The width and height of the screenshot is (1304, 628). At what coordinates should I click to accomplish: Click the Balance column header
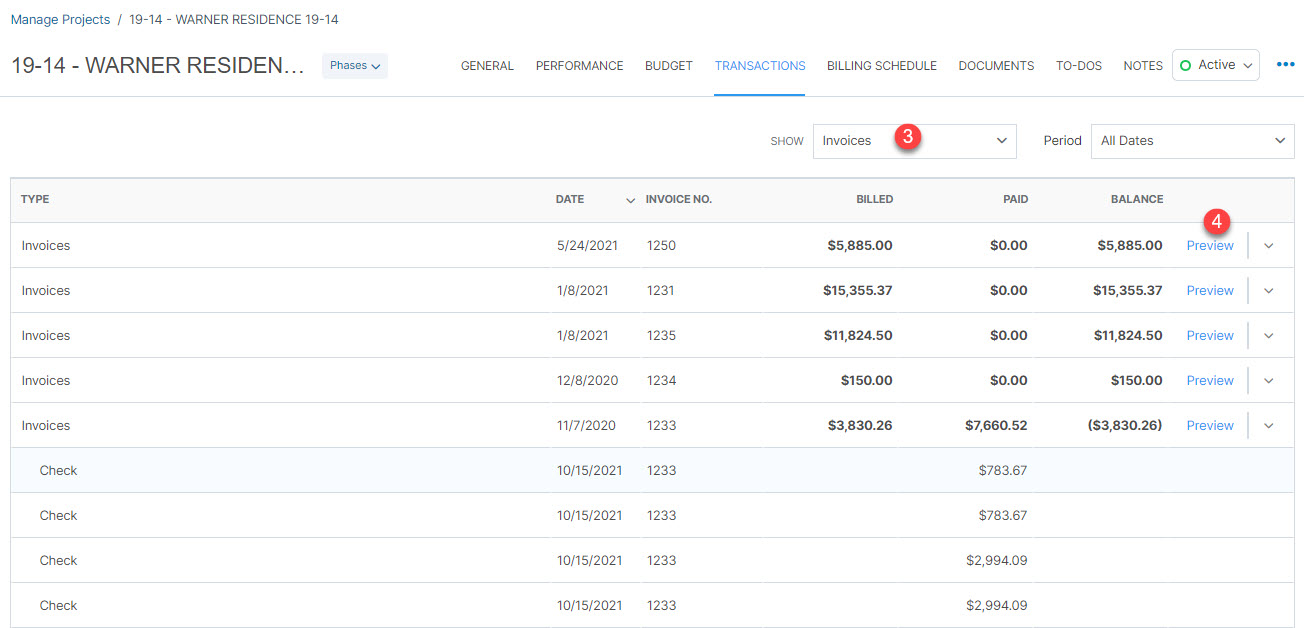click(x=1136, y=200)
